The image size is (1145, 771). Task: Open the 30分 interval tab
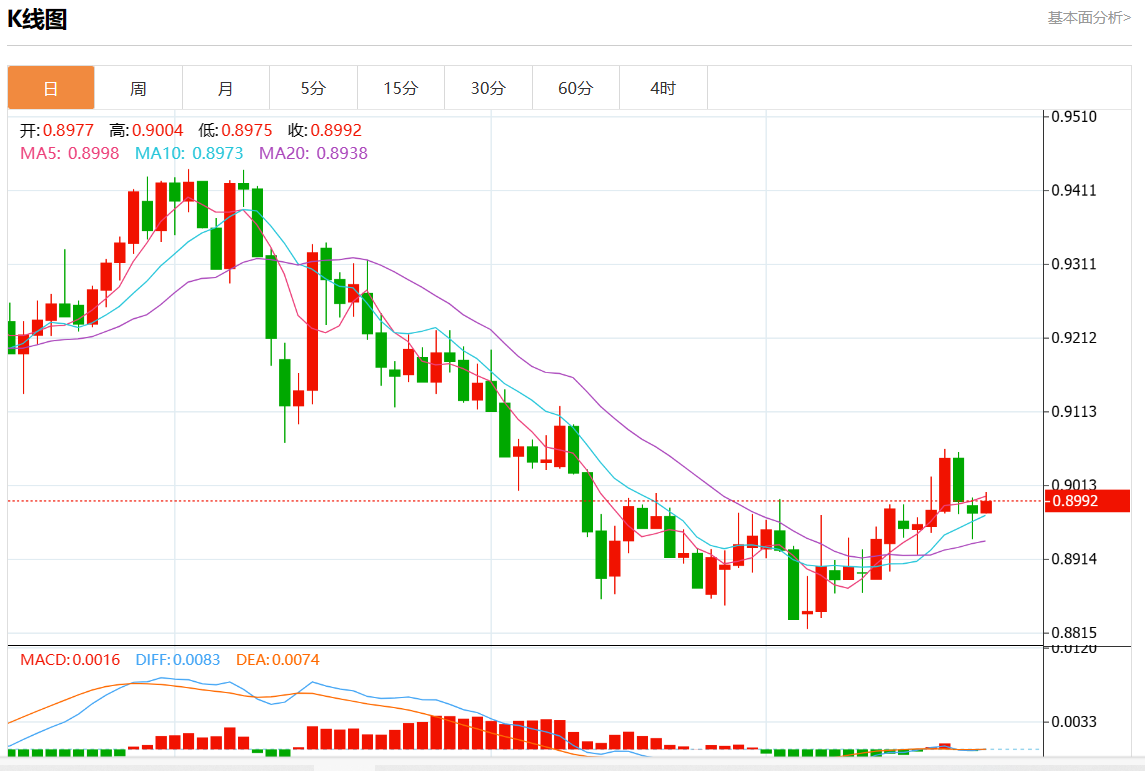489,88
